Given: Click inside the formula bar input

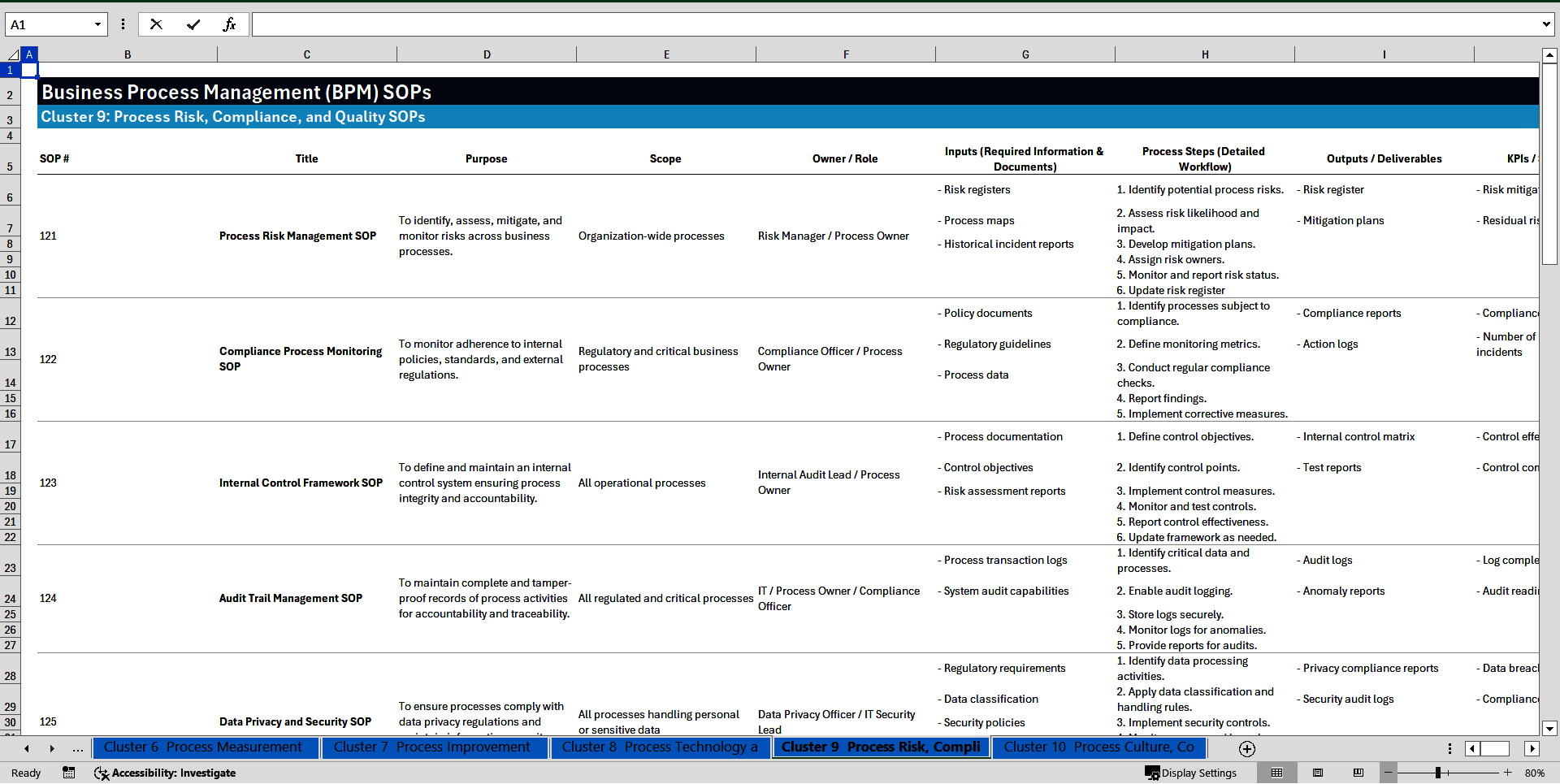Looking at the screenshot, I should tap(894, 24).
